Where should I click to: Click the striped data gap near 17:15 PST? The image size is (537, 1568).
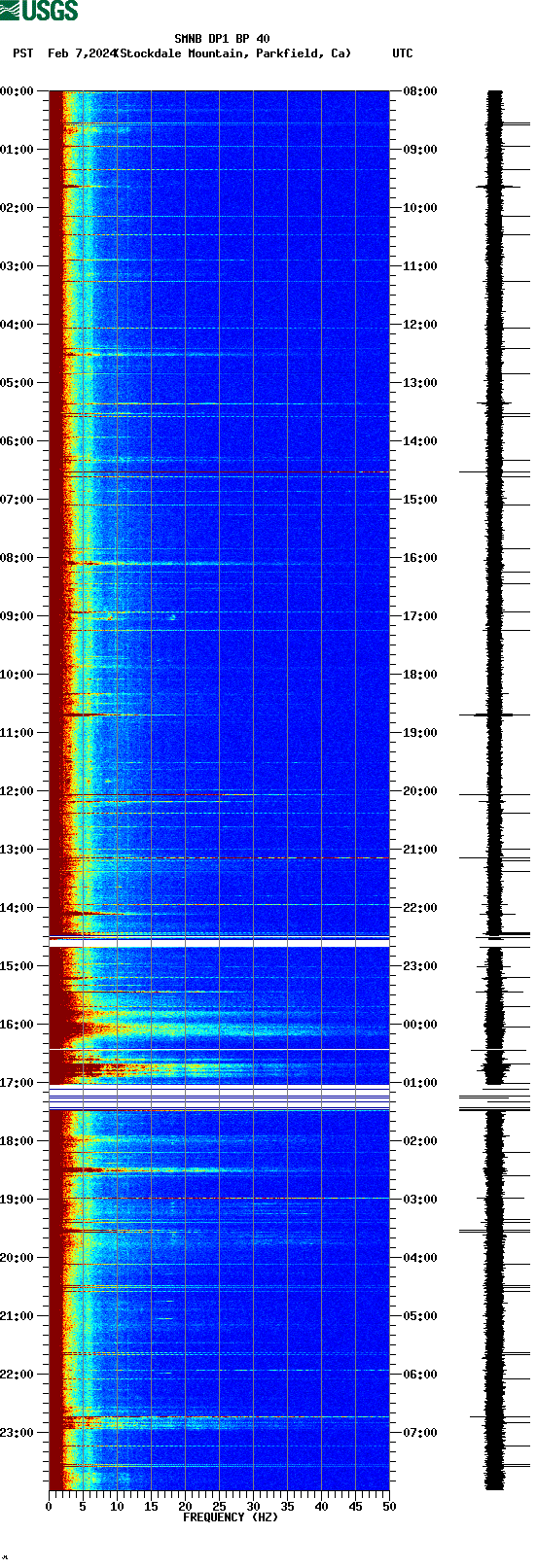219,1098
